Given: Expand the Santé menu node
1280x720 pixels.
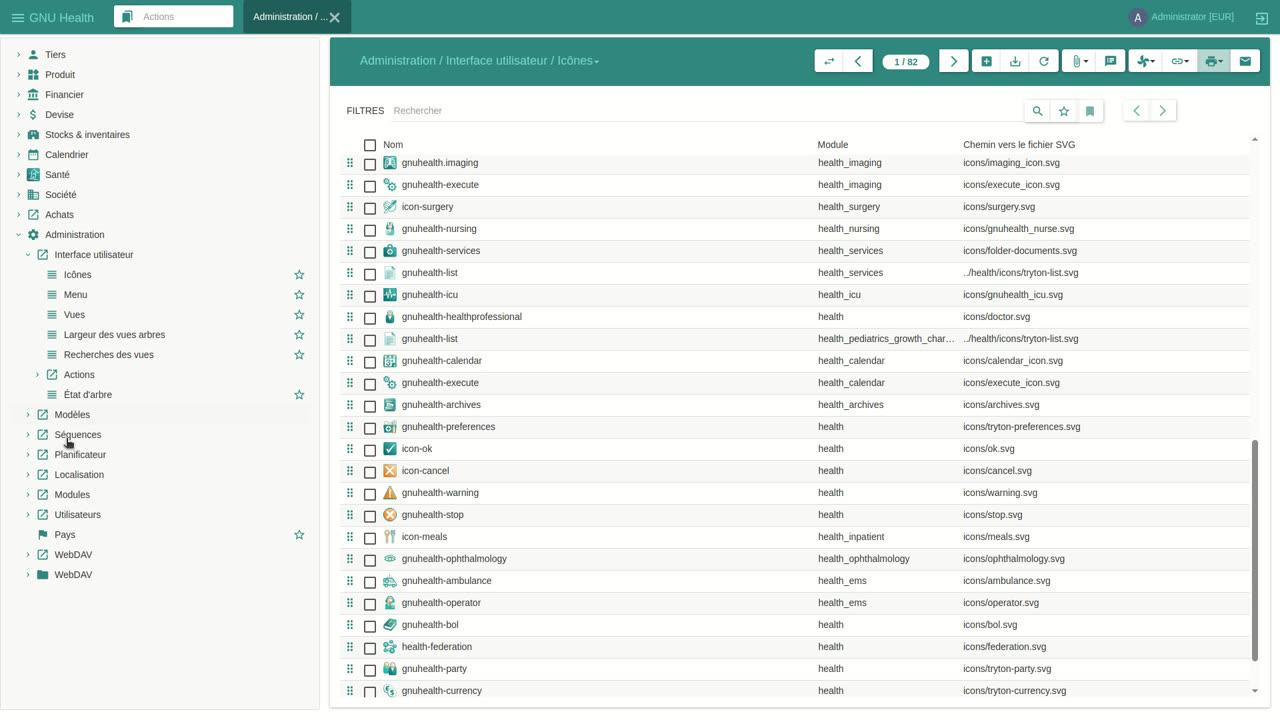Looking at the screenshot, I should [x=18, y=175].
